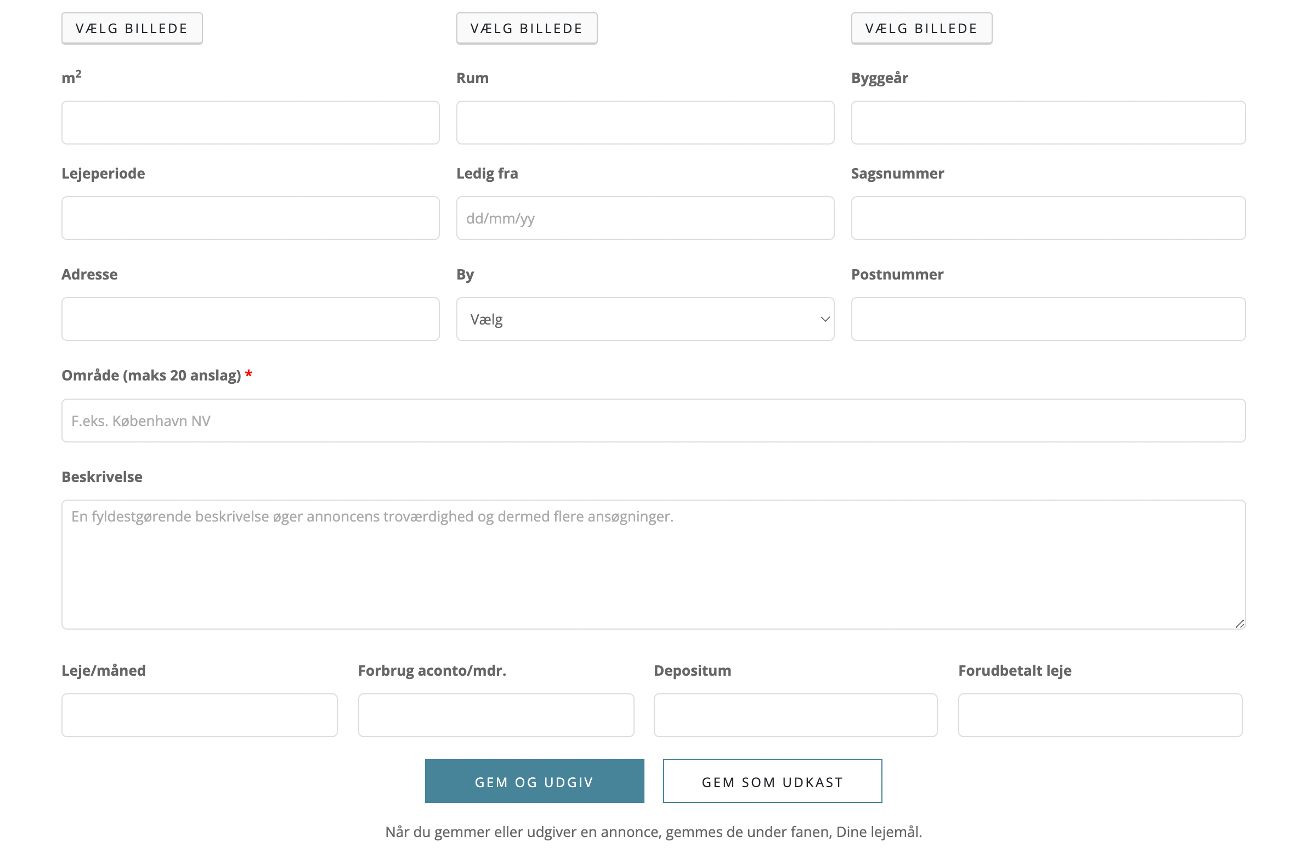Save as draft with Gem som Udkast
Screen dimensions: 1300x862
[x=772, y=781]
